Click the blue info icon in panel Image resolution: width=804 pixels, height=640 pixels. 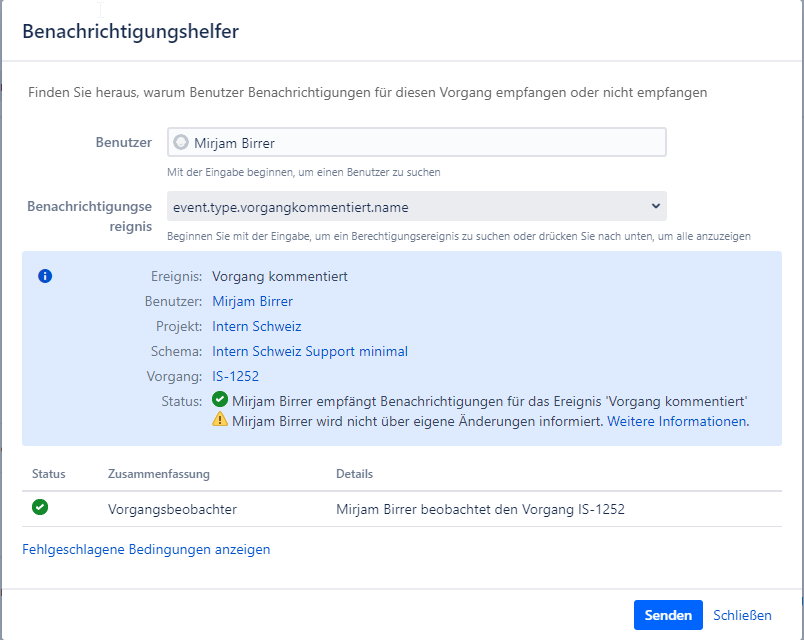pyautogui.click(x=45, y=276)
